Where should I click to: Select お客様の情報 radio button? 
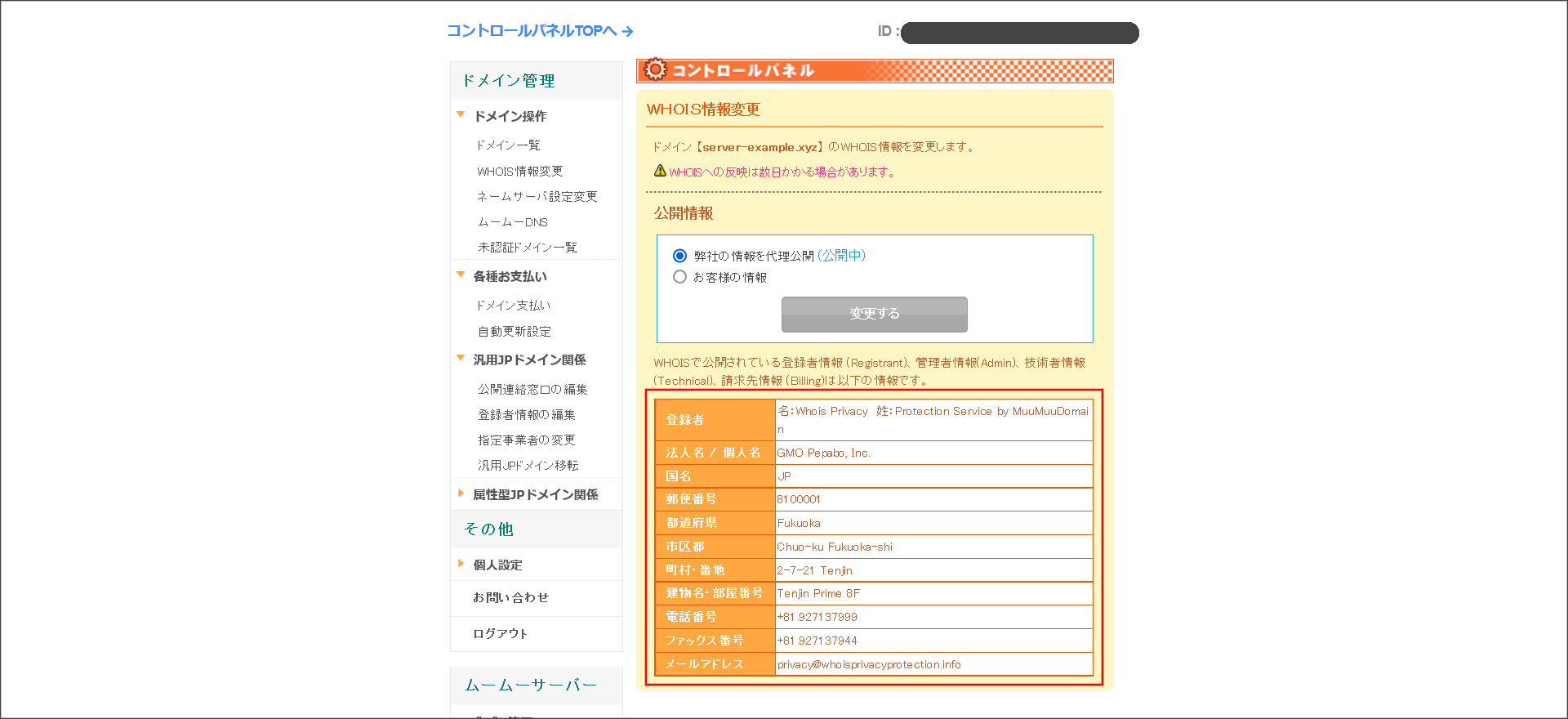point(679,277)
